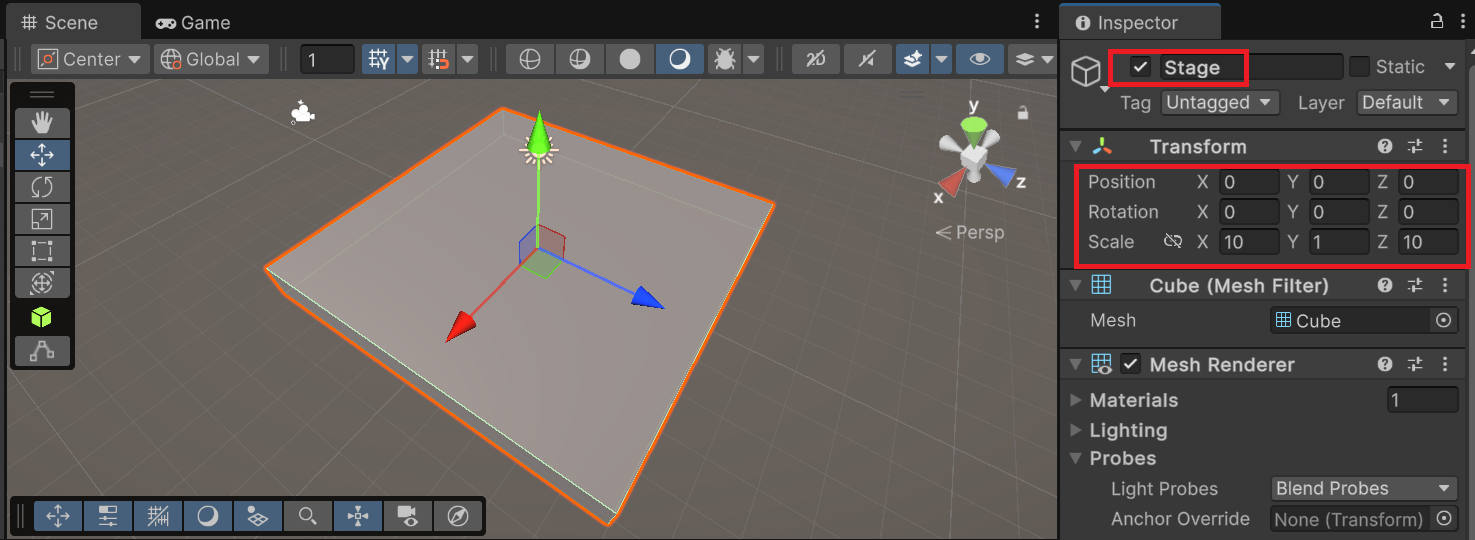The height and width of the screenshot is (540, 1475).
Task: Uncheck the Stage active checkbox
Action: 1140,67
